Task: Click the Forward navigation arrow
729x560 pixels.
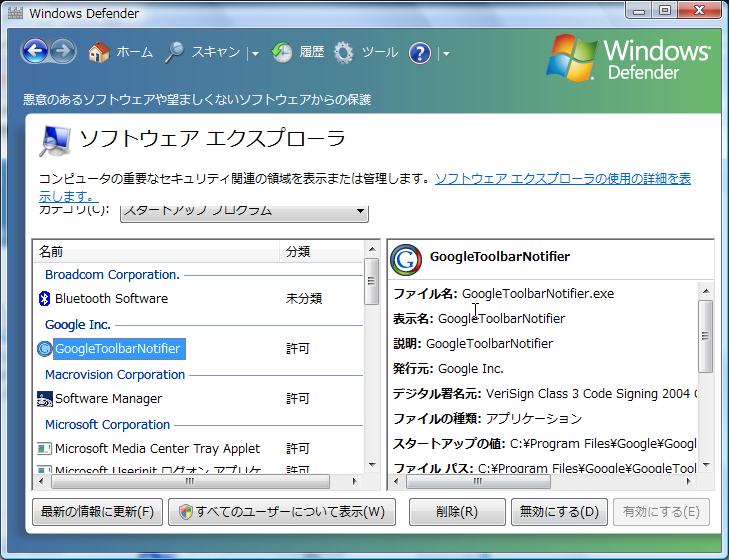Action: pyautogui.click(x=63, y=51)
